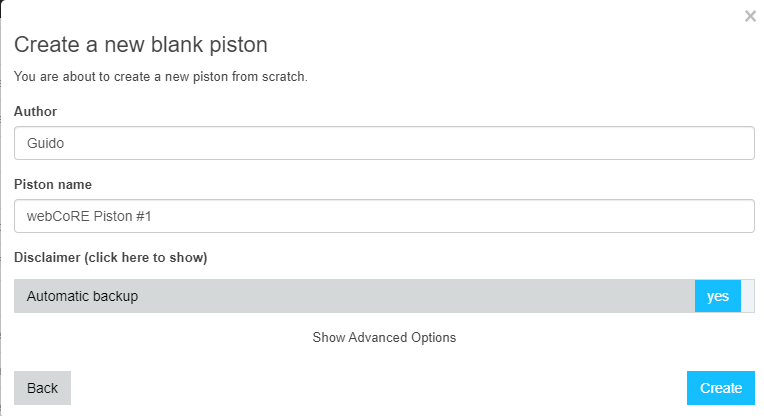Disable automatic backup using yes toggle

(x=718, y=296)
